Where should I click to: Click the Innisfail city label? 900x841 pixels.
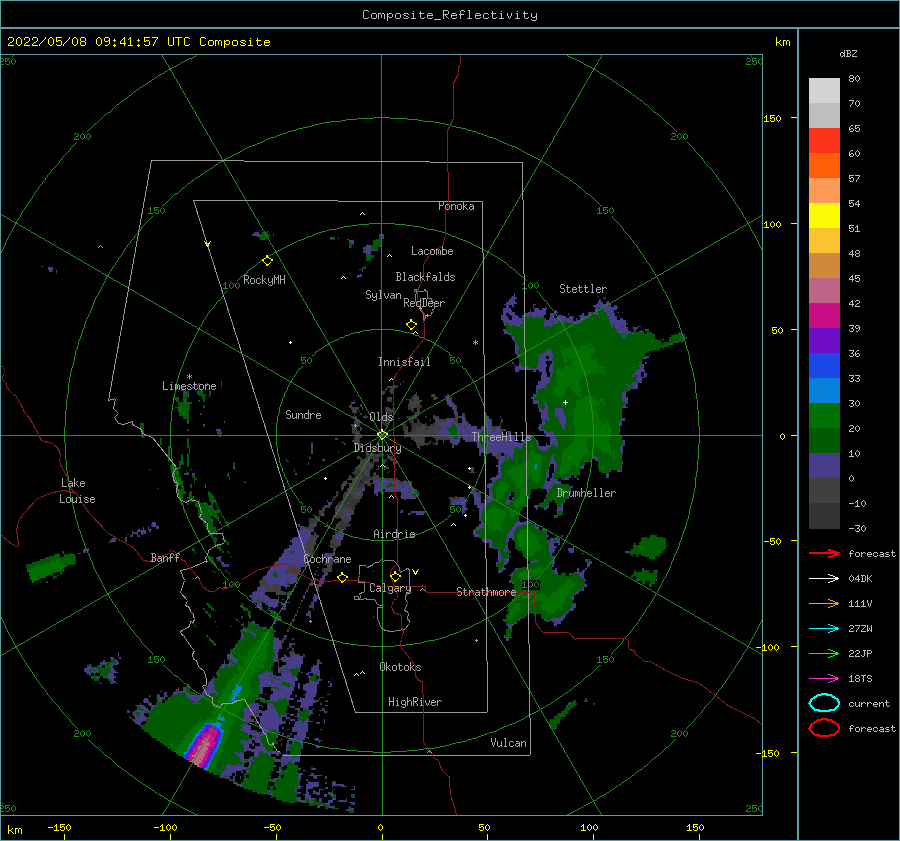(404, 362)
